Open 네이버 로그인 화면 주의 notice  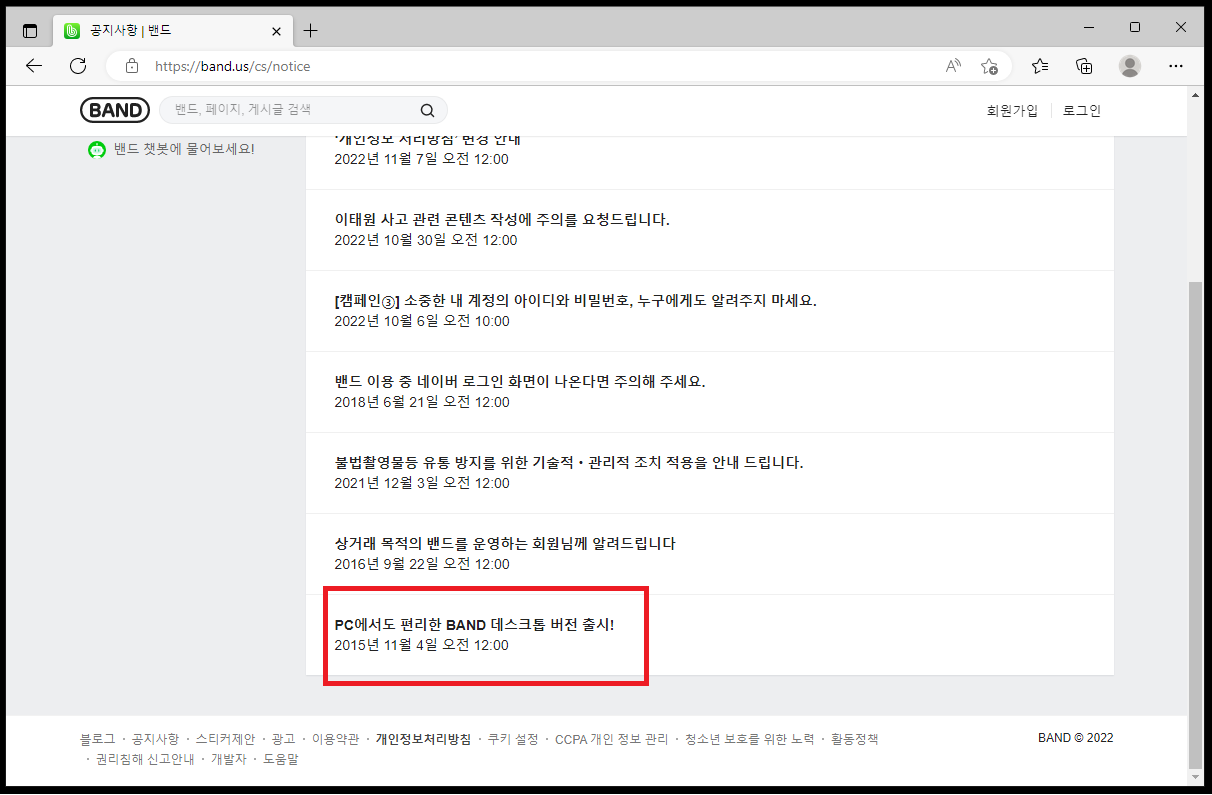(x=520, y=381)
